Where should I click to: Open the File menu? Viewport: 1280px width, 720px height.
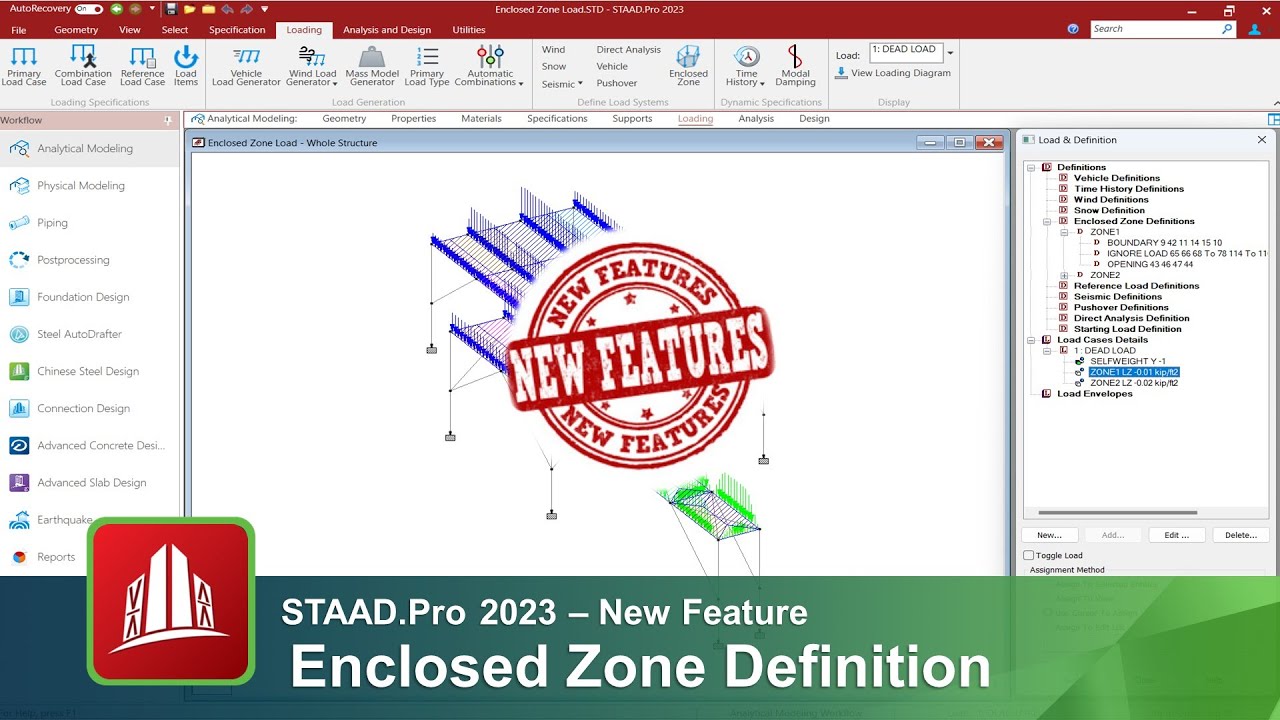pos(19,30)
